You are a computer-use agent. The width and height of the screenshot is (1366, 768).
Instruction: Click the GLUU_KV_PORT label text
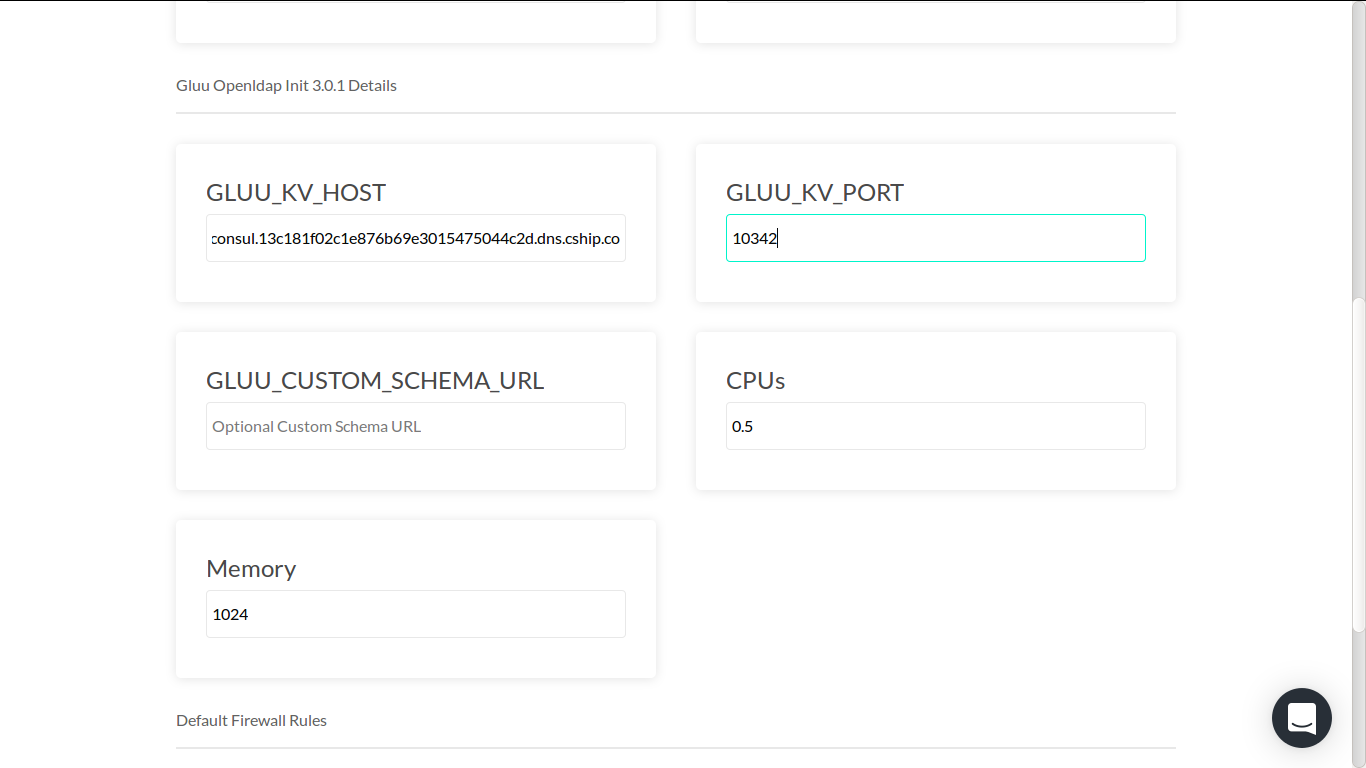tap(814, 192)
